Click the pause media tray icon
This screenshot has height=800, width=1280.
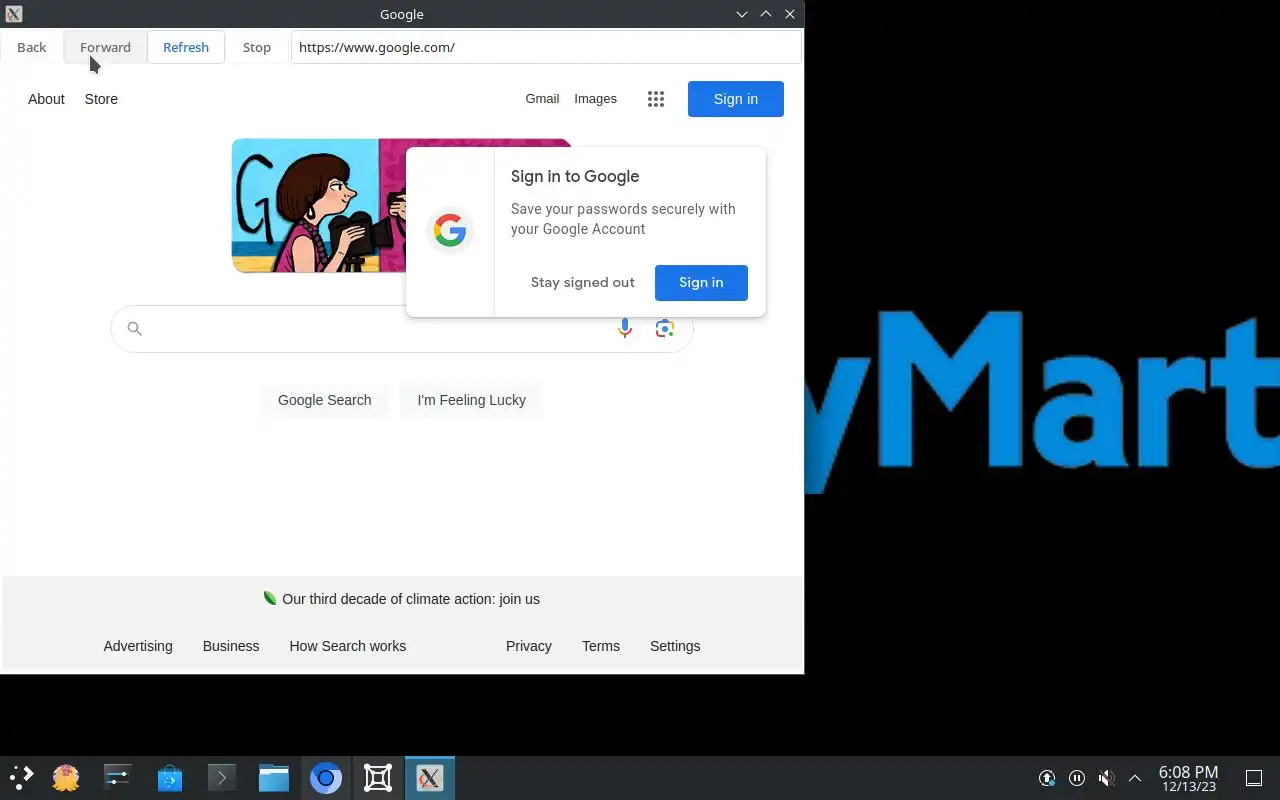coord(1077,778)
